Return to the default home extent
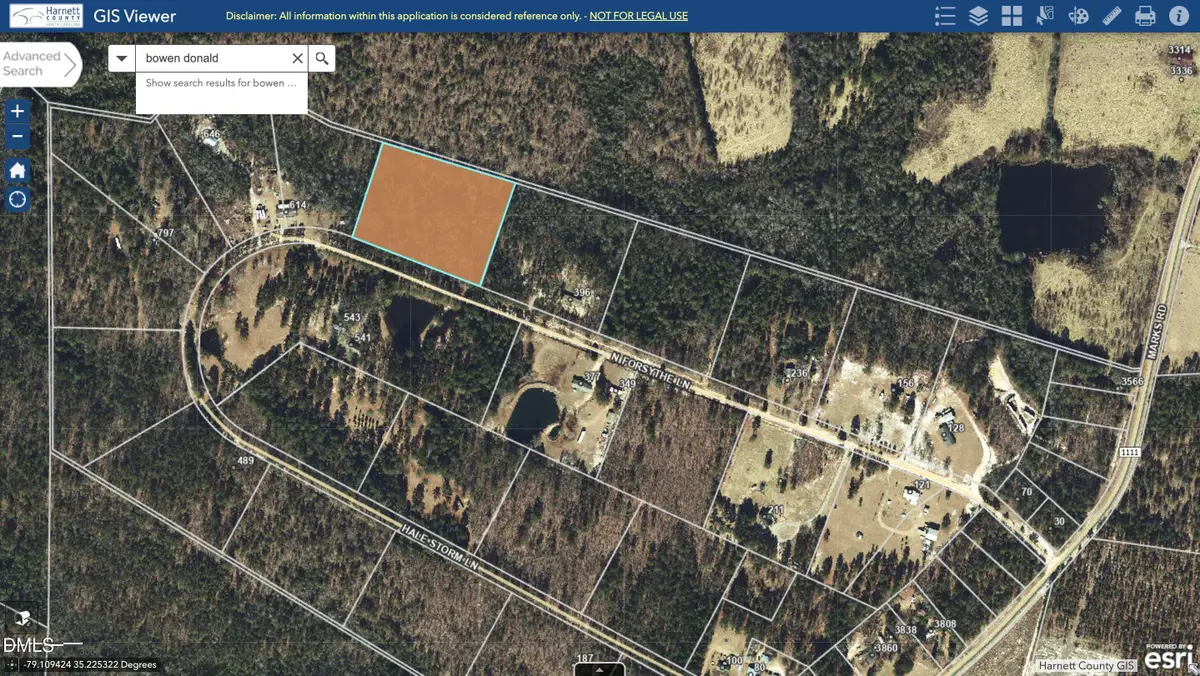This screenshot has width=1200, height=676. pos(17,170)
